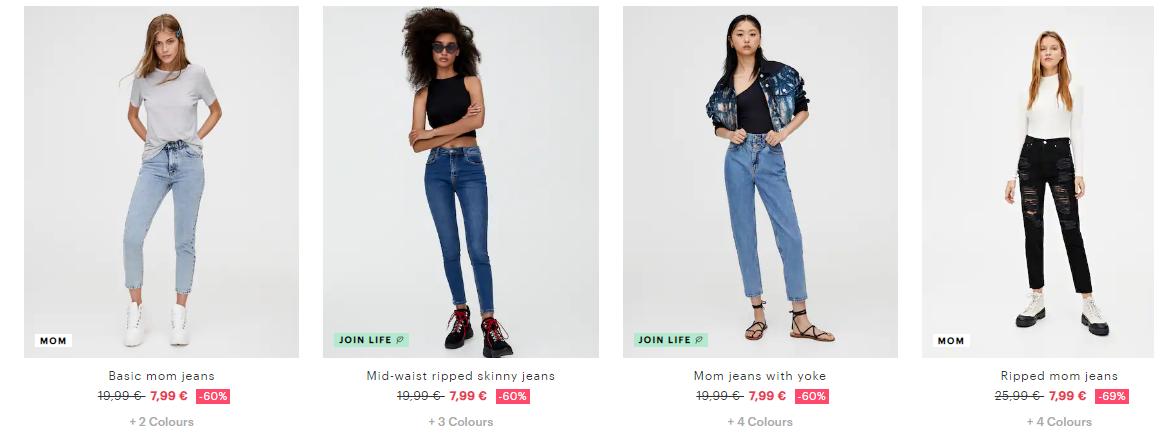Open the black Ripped mom jeans photo
This screenshot has width=1154, height=429.
click(x=1038, y=182)
